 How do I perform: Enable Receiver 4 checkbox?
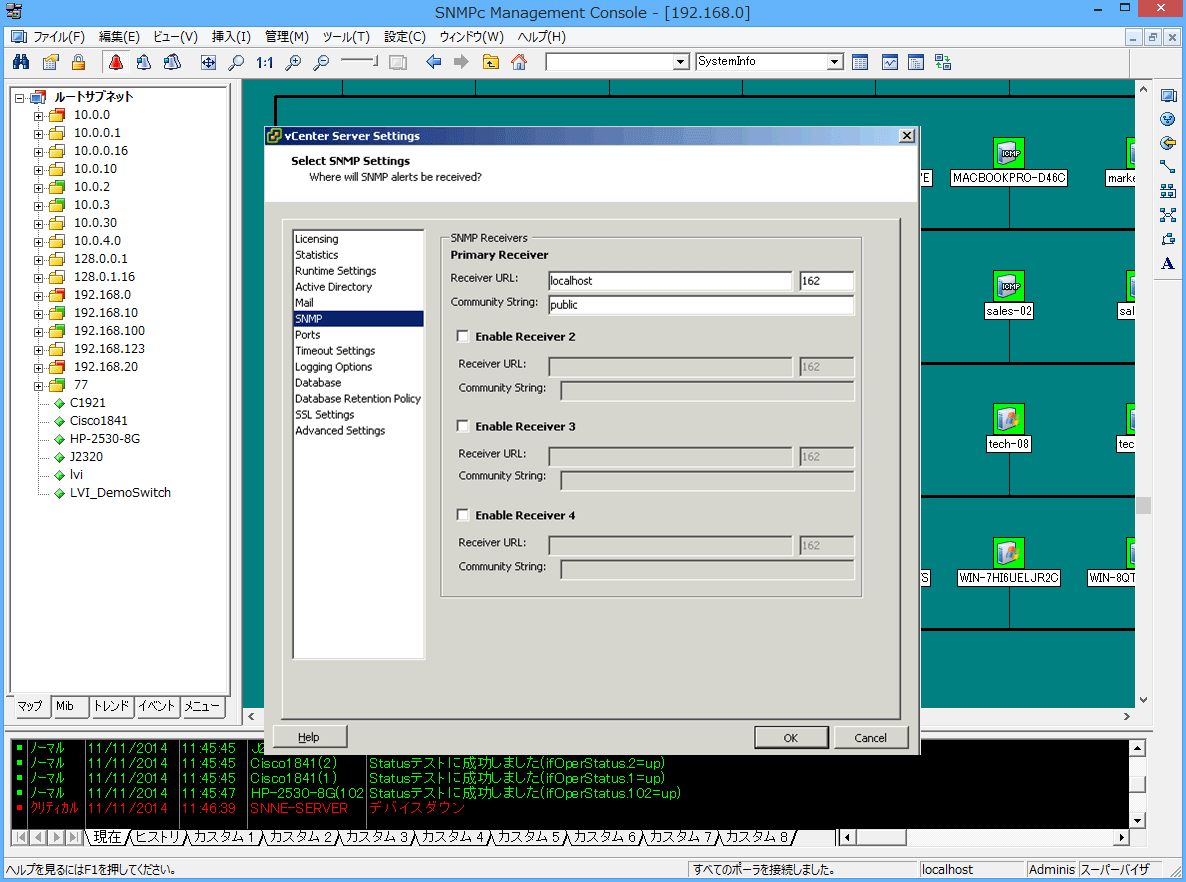click(x=463, y=514)
